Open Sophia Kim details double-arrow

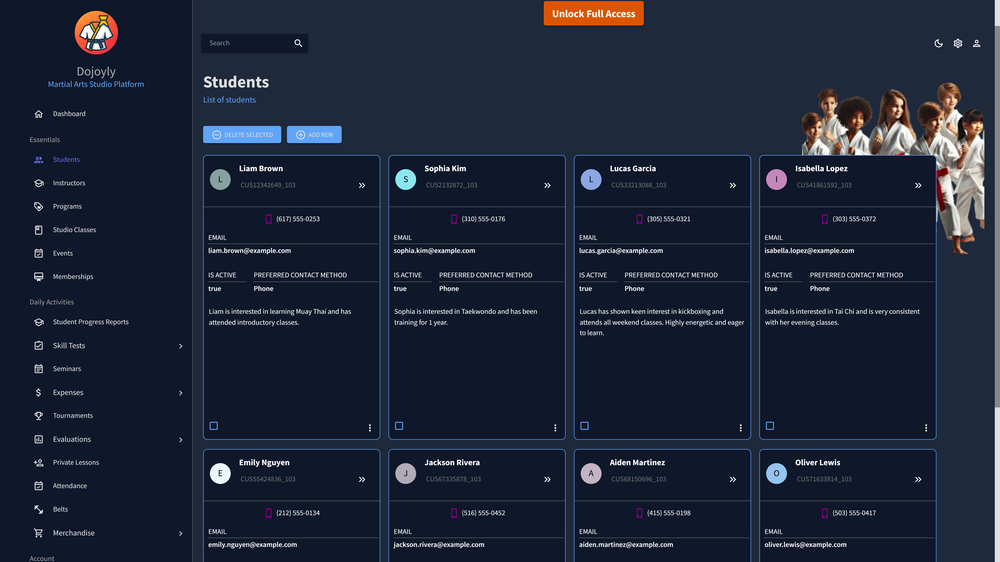pyautogui.click(x=547, y=186)
